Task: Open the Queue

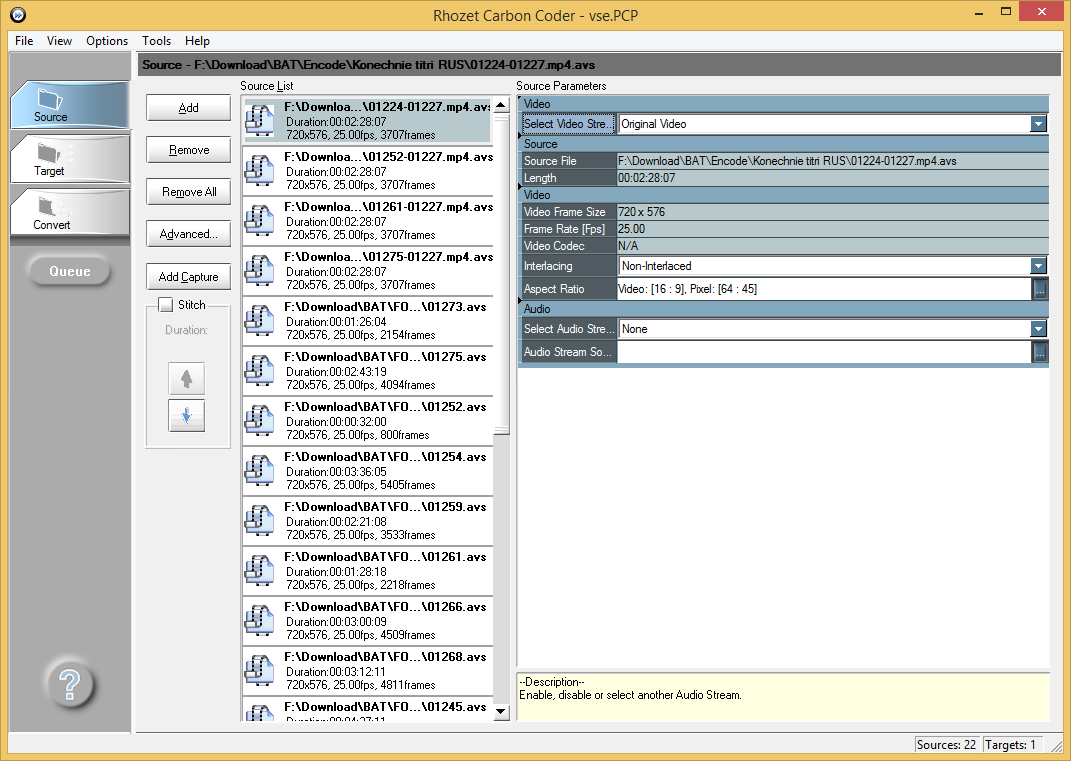Action: 70,271
